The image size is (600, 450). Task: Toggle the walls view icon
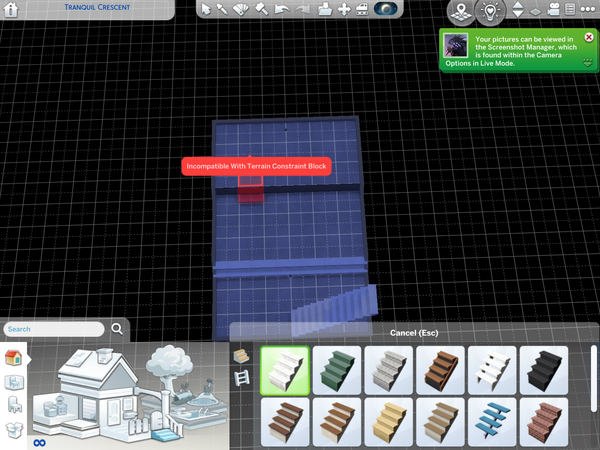535,11
